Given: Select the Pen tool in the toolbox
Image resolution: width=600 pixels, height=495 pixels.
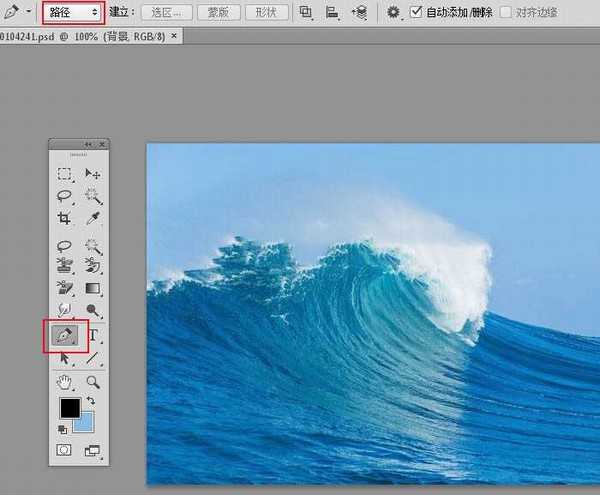Looking at the screenshot, I should pos(65,335).
